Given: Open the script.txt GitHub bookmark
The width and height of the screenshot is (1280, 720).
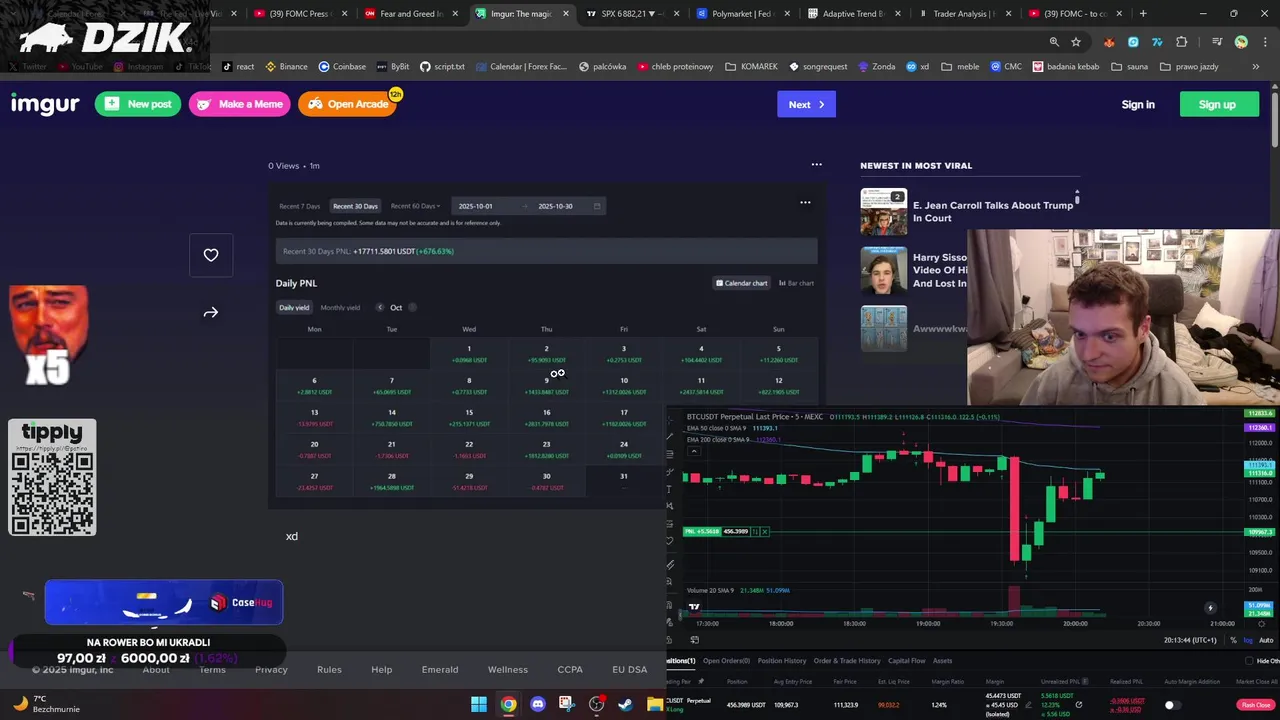Looking at the screenshot, I should (x=442, y=66).
